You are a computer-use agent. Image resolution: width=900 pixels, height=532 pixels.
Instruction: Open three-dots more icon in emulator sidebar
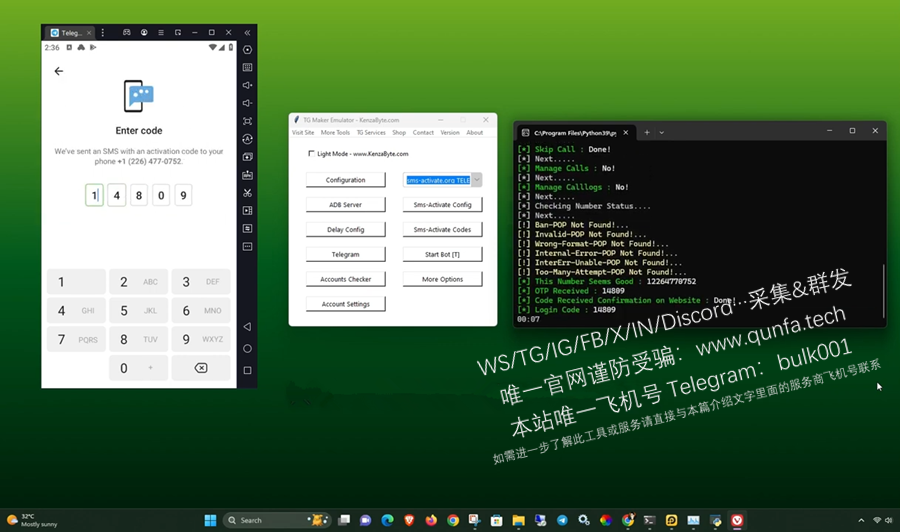click(x=247, y=247)
